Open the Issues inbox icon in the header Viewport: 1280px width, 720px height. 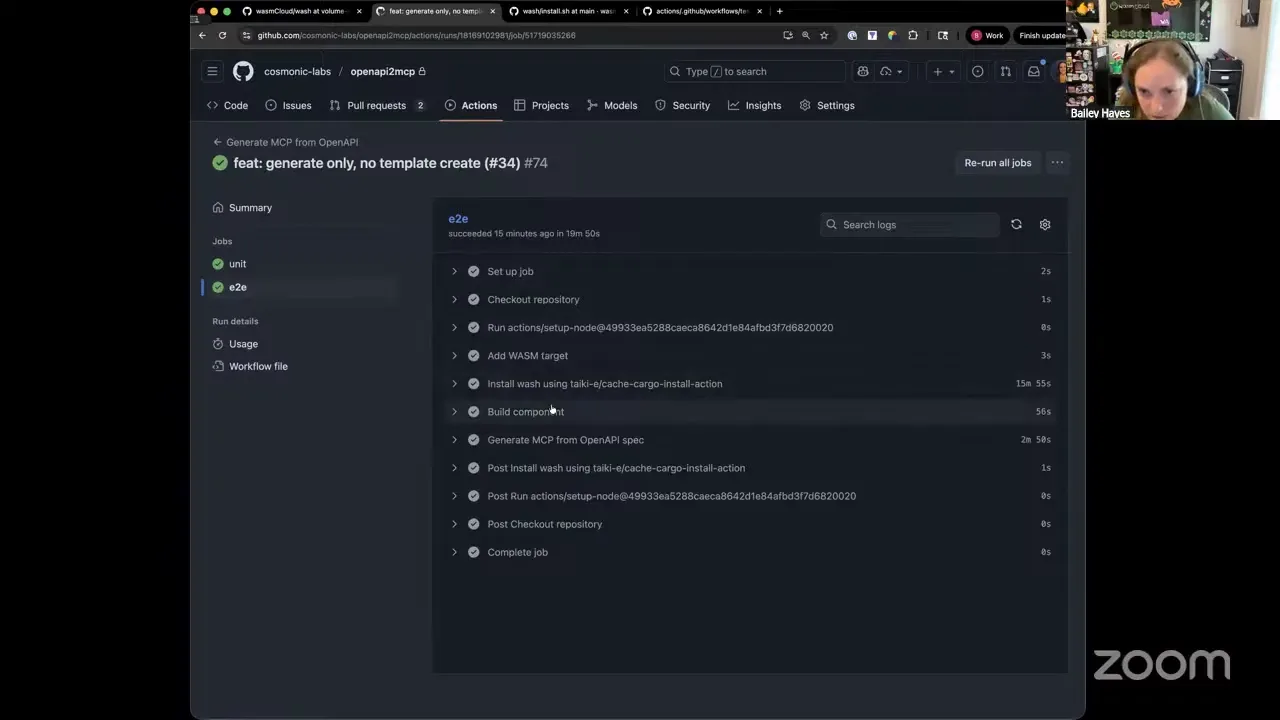(978, 71)
